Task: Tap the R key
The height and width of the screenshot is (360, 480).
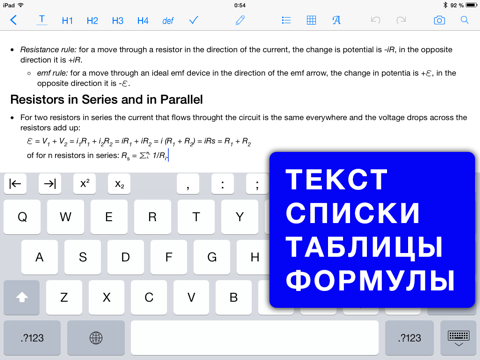Action: pos(152,217)
